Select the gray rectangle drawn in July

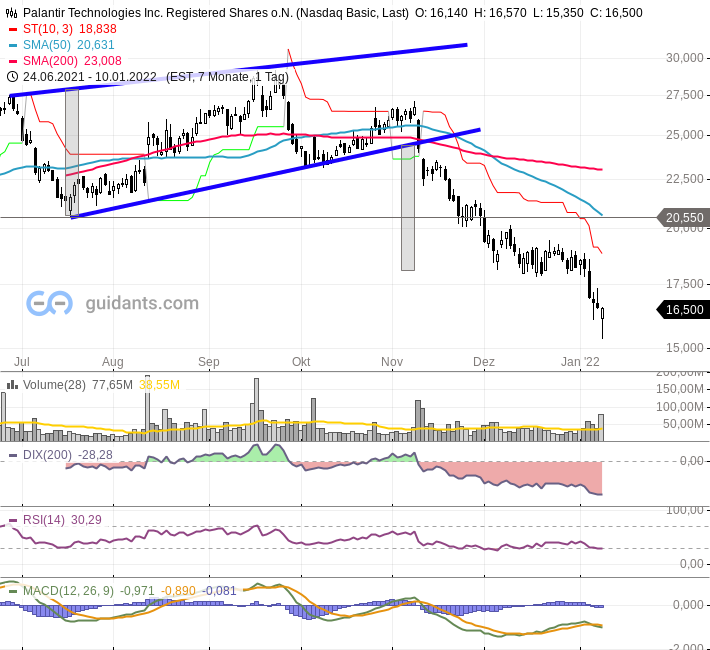[72, 152]
